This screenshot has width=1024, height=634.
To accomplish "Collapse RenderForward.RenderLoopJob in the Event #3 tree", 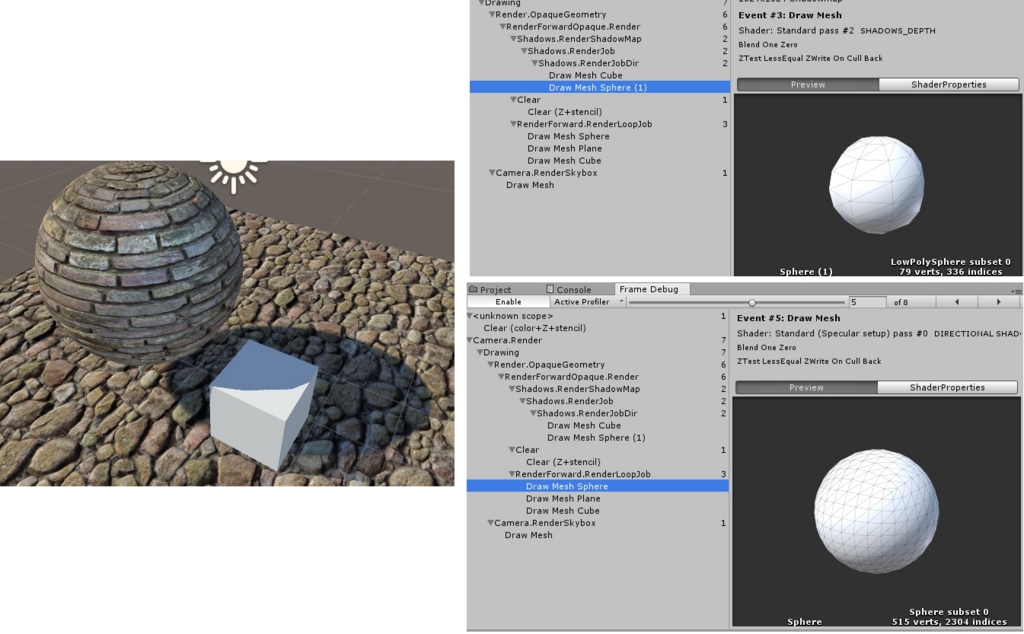I will (x=513, y=124).
